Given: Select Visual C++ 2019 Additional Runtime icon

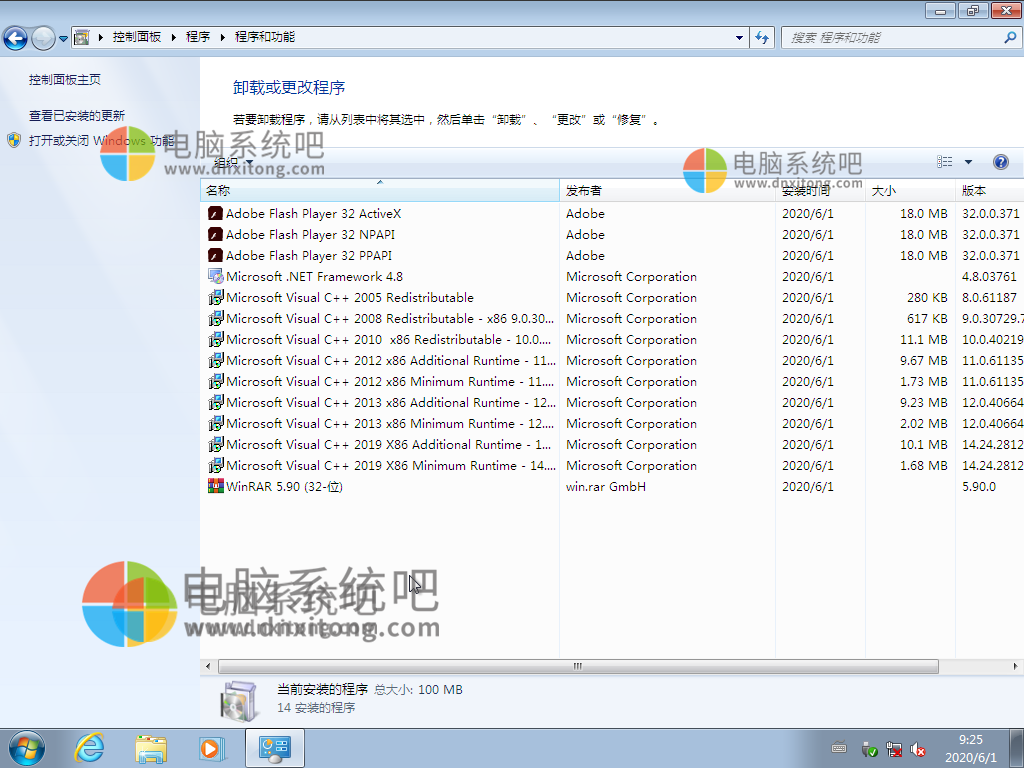Looking at the screenshot, I should [216, 444].
